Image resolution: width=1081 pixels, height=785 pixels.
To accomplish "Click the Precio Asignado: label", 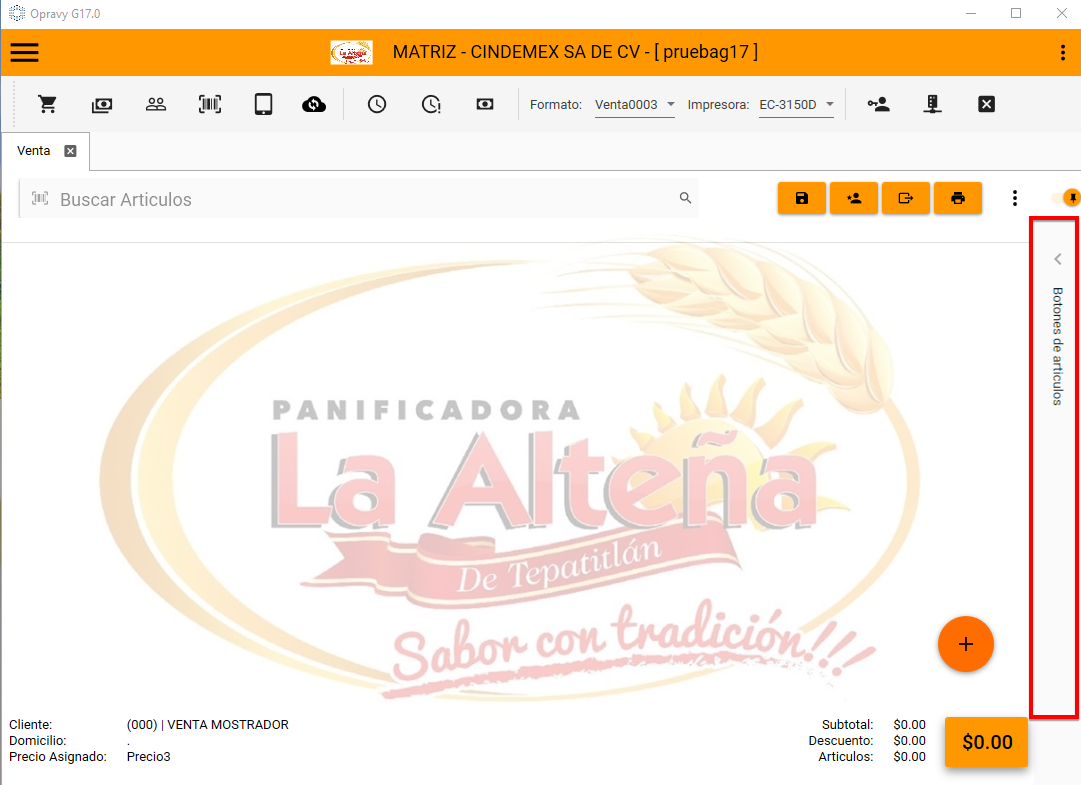I will (58, 757).
